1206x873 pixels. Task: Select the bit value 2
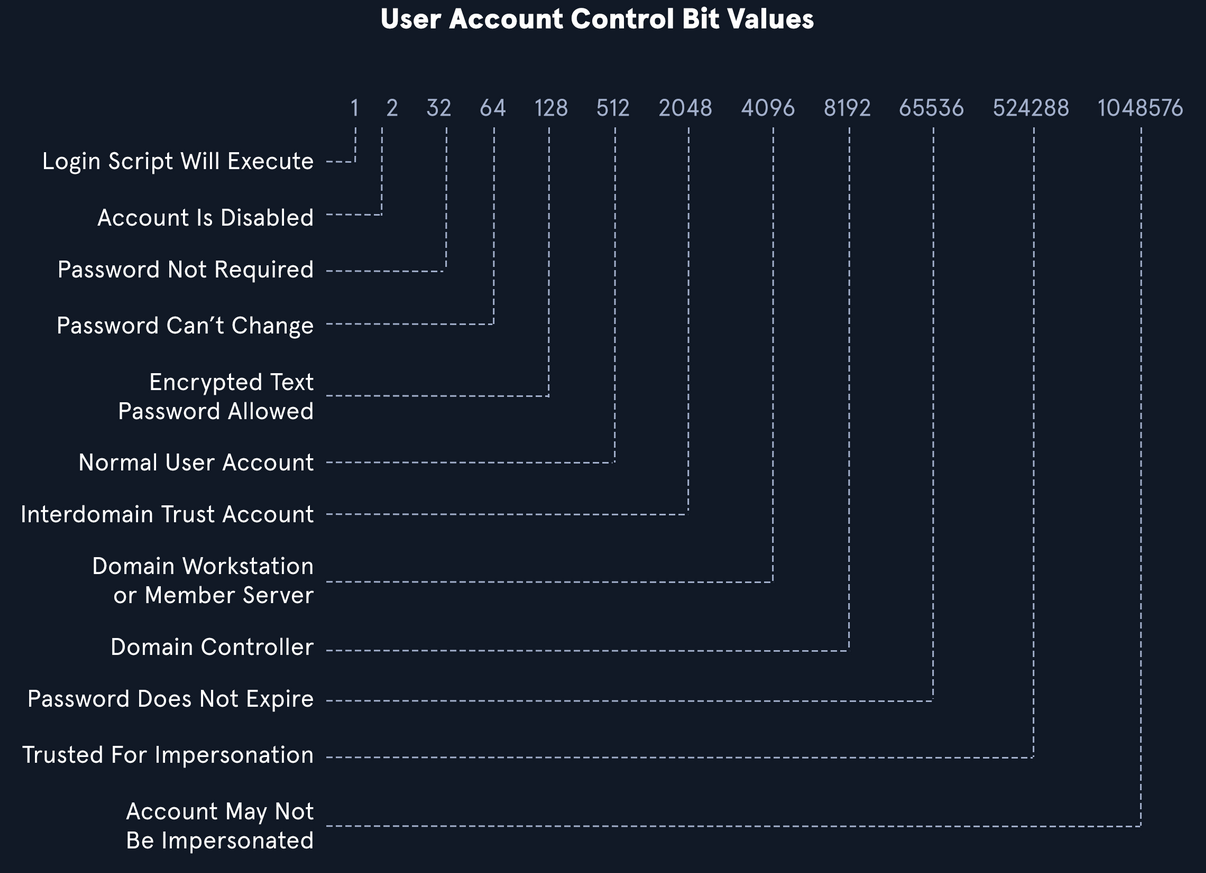tap(392, 108)
